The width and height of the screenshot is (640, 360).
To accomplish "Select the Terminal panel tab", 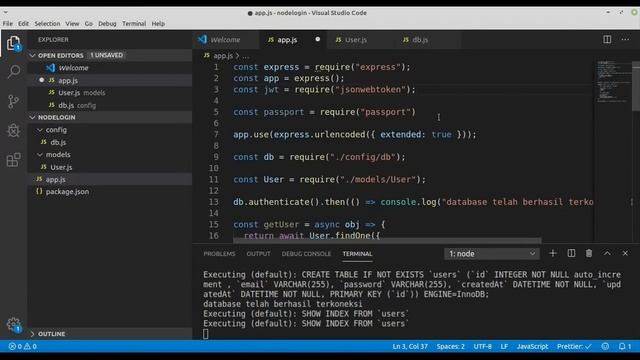I will click(357, 254).
